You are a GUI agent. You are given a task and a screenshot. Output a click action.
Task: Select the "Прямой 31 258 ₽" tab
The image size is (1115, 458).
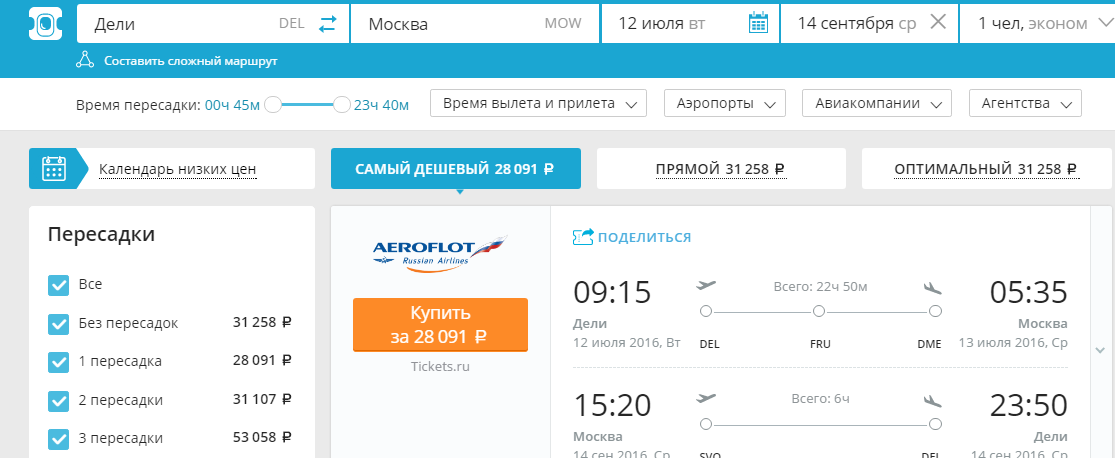720,169
